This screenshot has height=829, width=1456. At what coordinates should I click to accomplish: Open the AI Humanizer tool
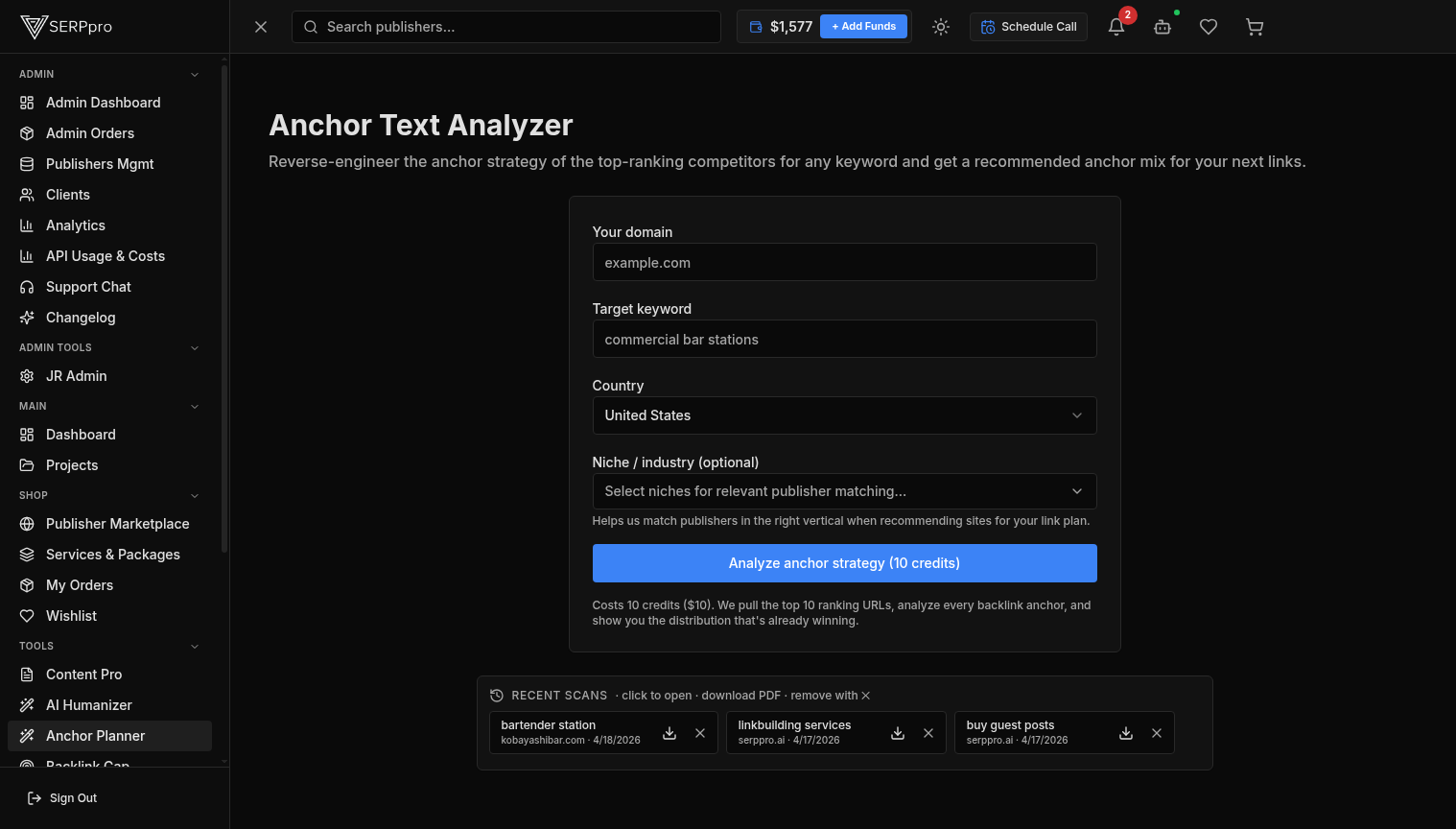click(87, 704)
